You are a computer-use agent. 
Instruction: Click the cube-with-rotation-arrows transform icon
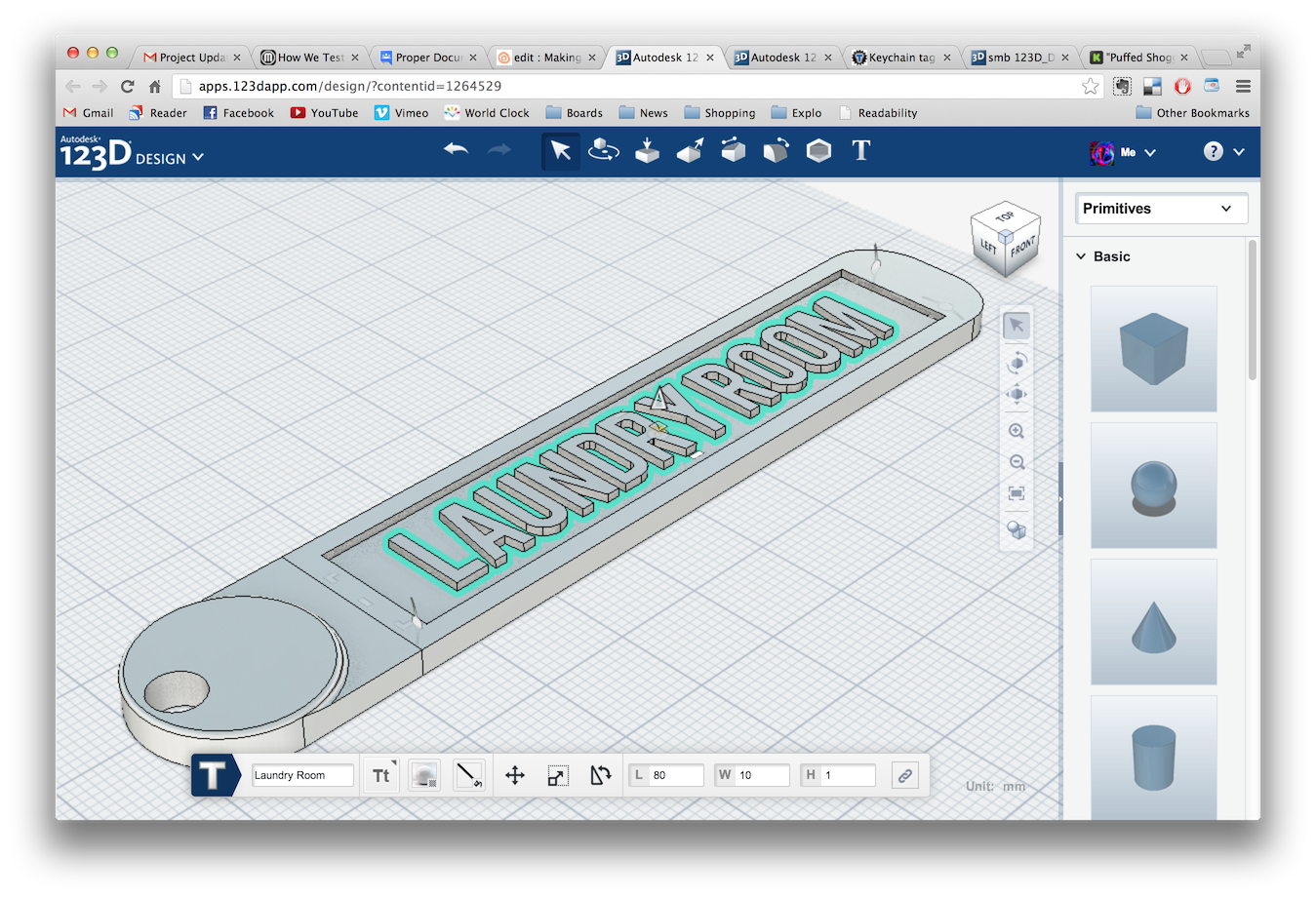(x=604, y=151)
